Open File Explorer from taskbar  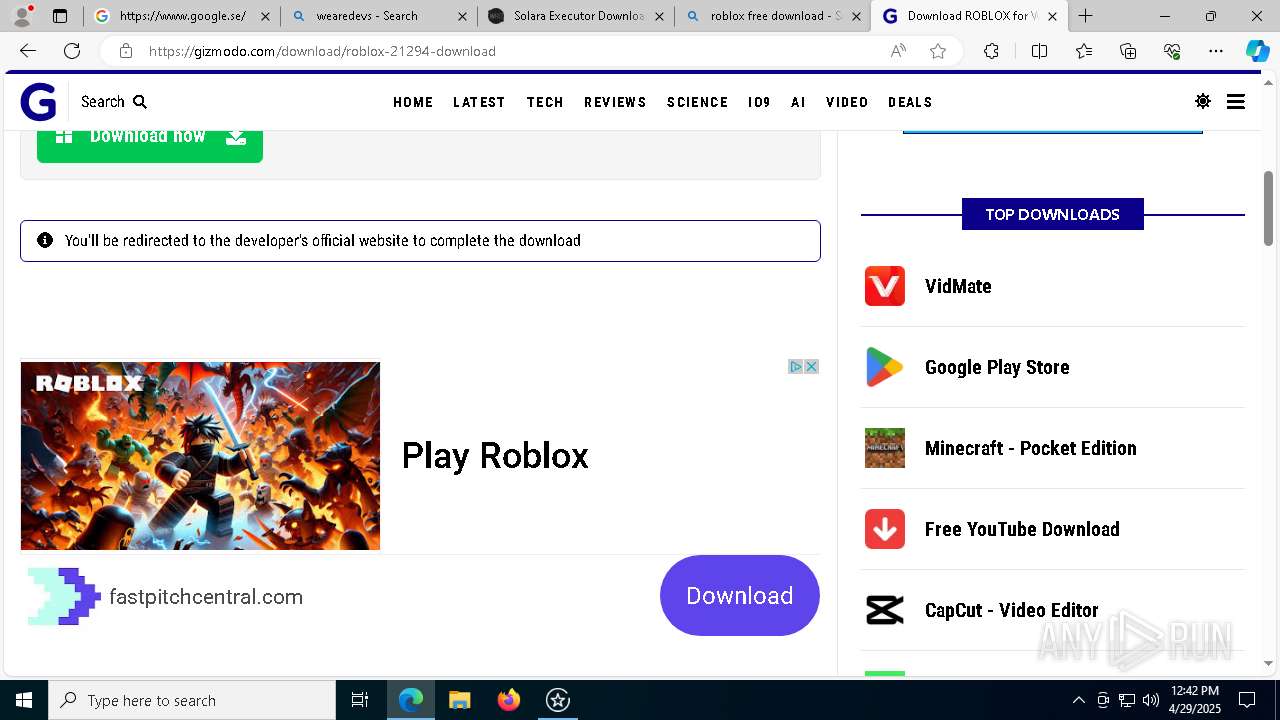pyautogui.click(x=459, y=700)
